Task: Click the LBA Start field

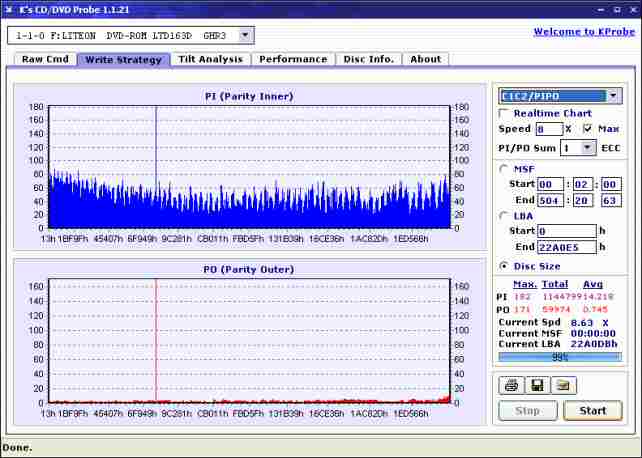Action: click(567, 231)
